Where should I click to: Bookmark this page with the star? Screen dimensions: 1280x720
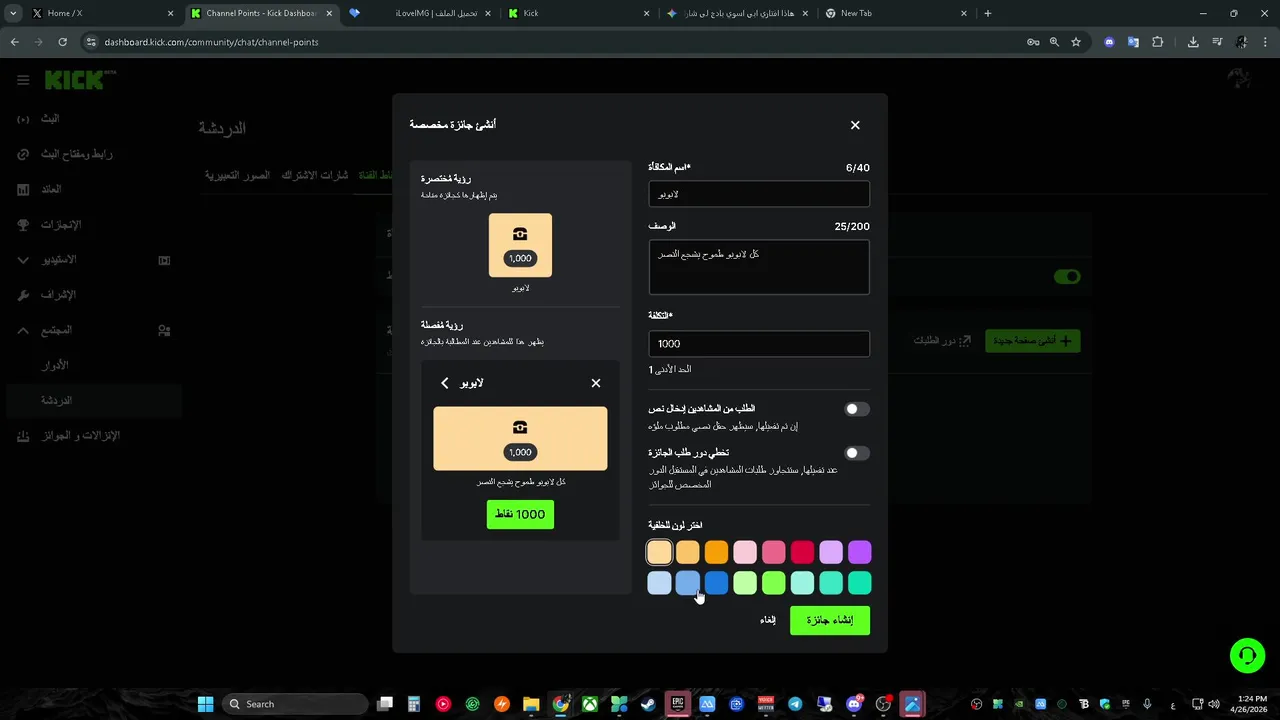1076,42
